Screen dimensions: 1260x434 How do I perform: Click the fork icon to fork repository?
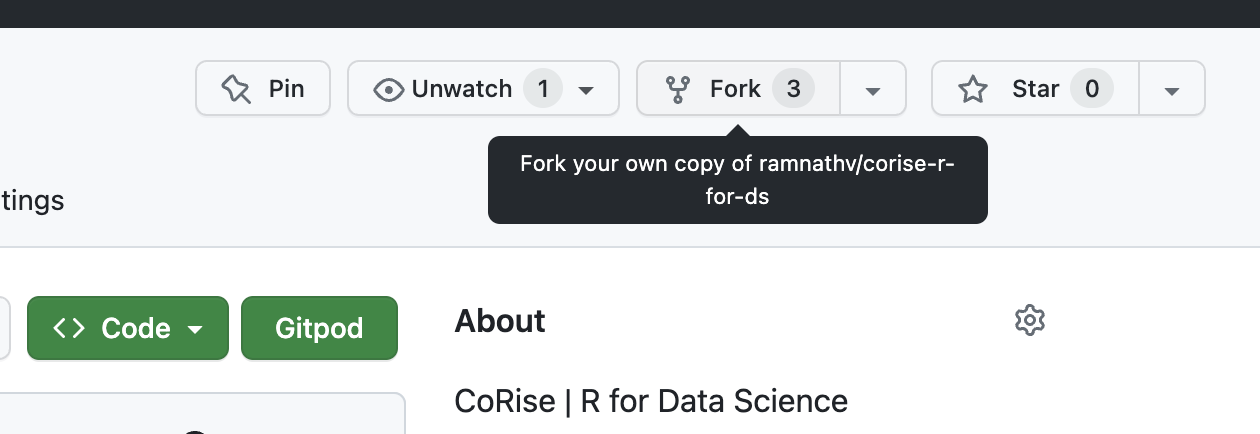pos(678,90)
